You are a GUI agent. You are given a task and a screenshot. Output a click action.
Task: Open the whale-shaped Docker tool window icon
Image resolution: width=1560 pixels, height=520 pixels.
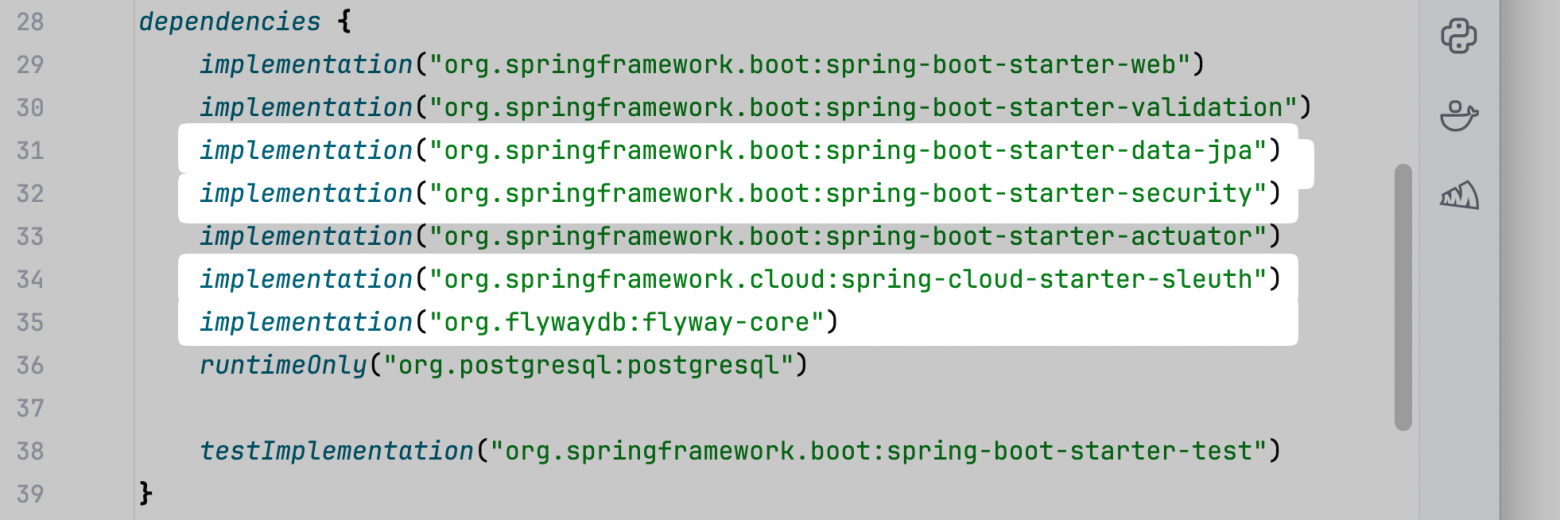point(1459,116)
